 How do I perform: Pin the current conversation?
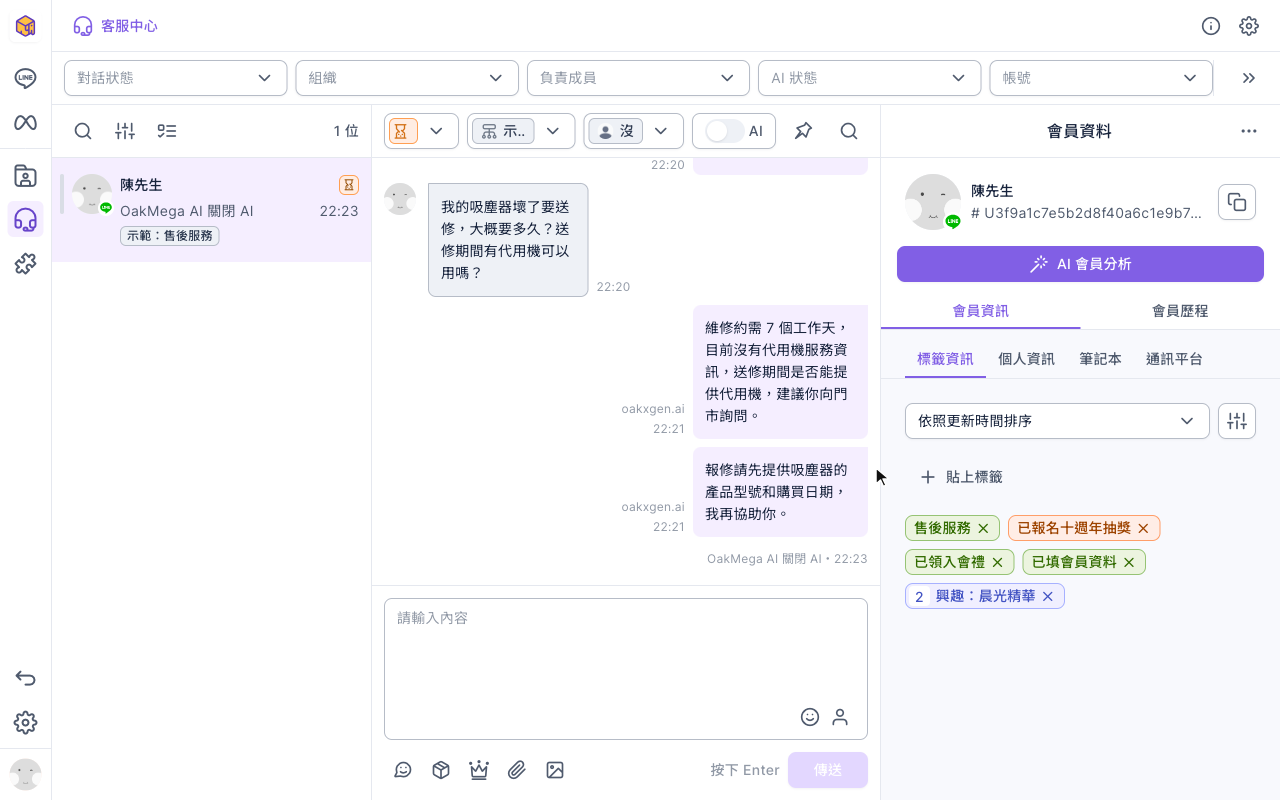tap(803, 131)
